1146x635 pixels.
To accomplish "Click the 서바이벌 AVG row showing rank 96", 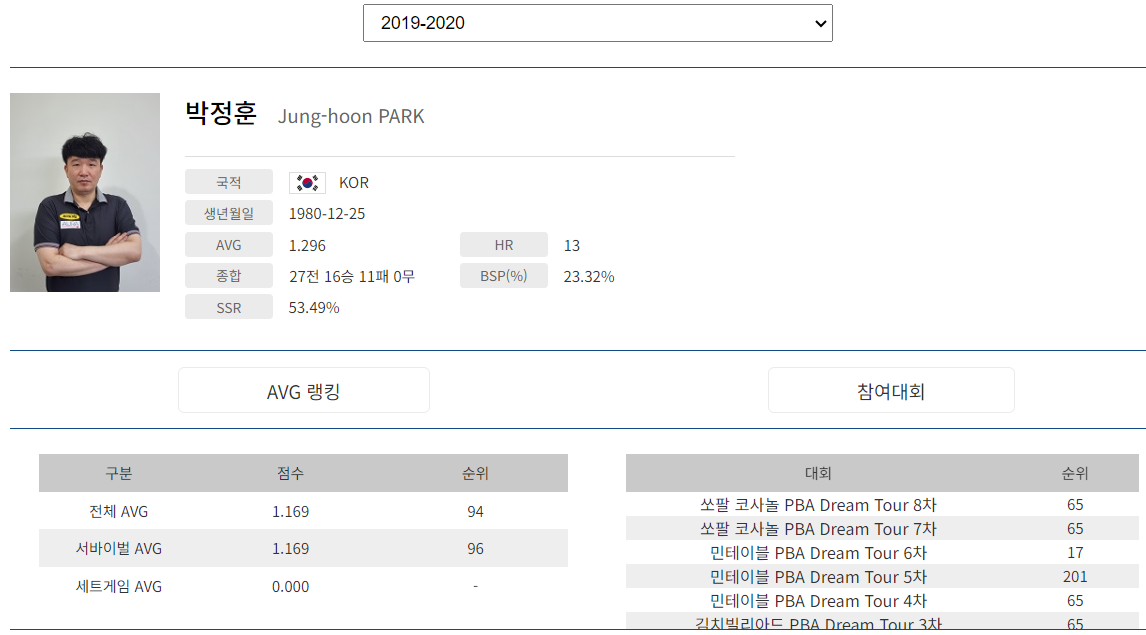I will tap(302, 548).
